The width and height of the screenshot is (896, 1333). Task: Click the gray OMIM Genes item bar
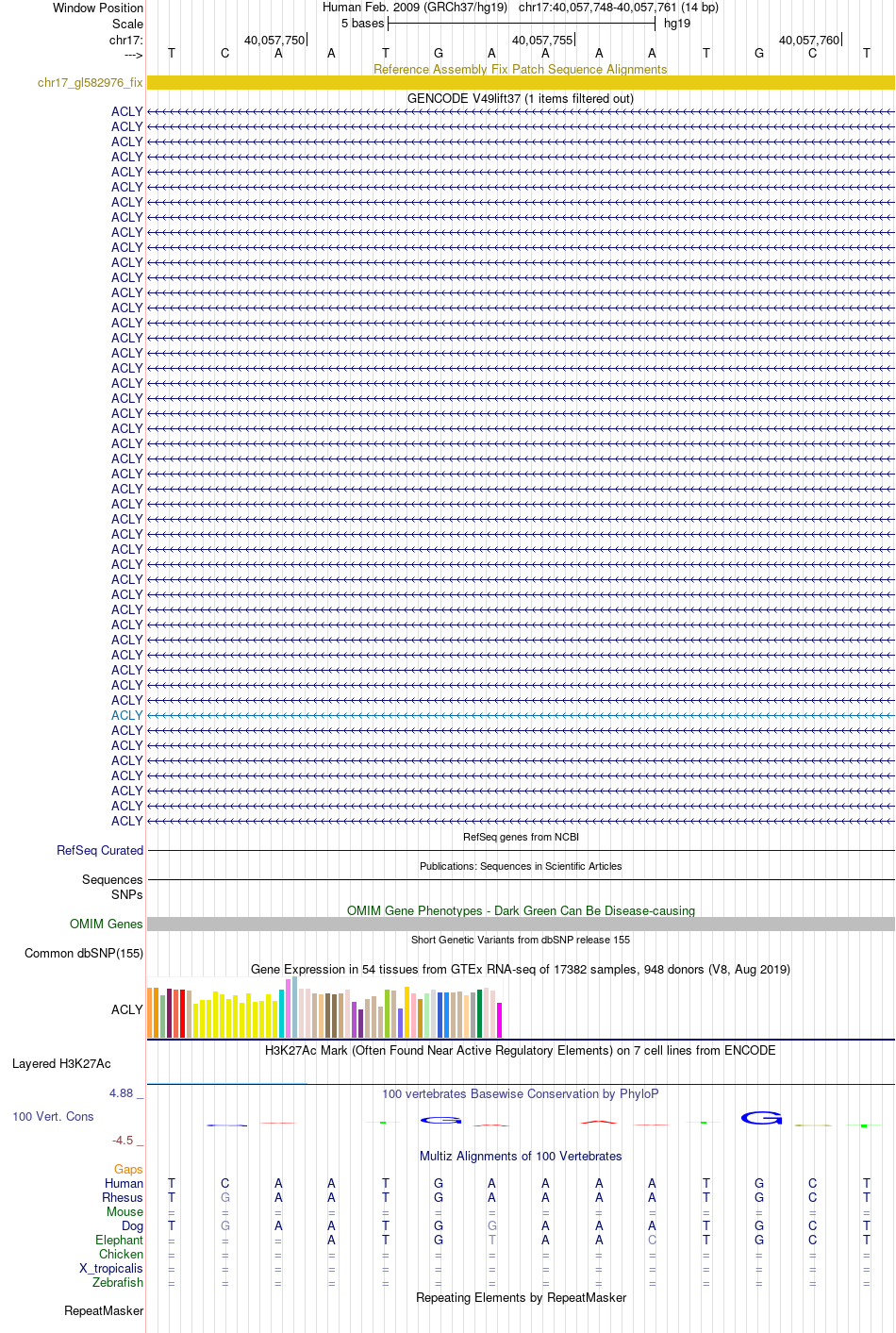pos(521,924)
